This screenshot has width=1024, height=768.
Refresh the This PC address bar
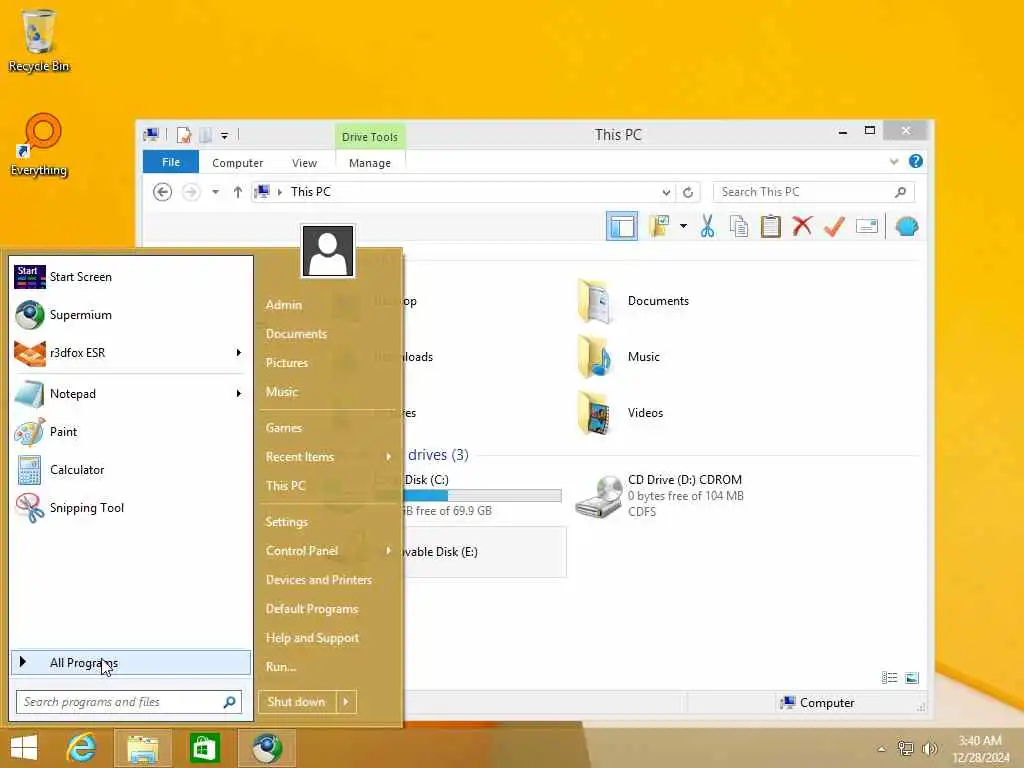[x=688, y=192]
